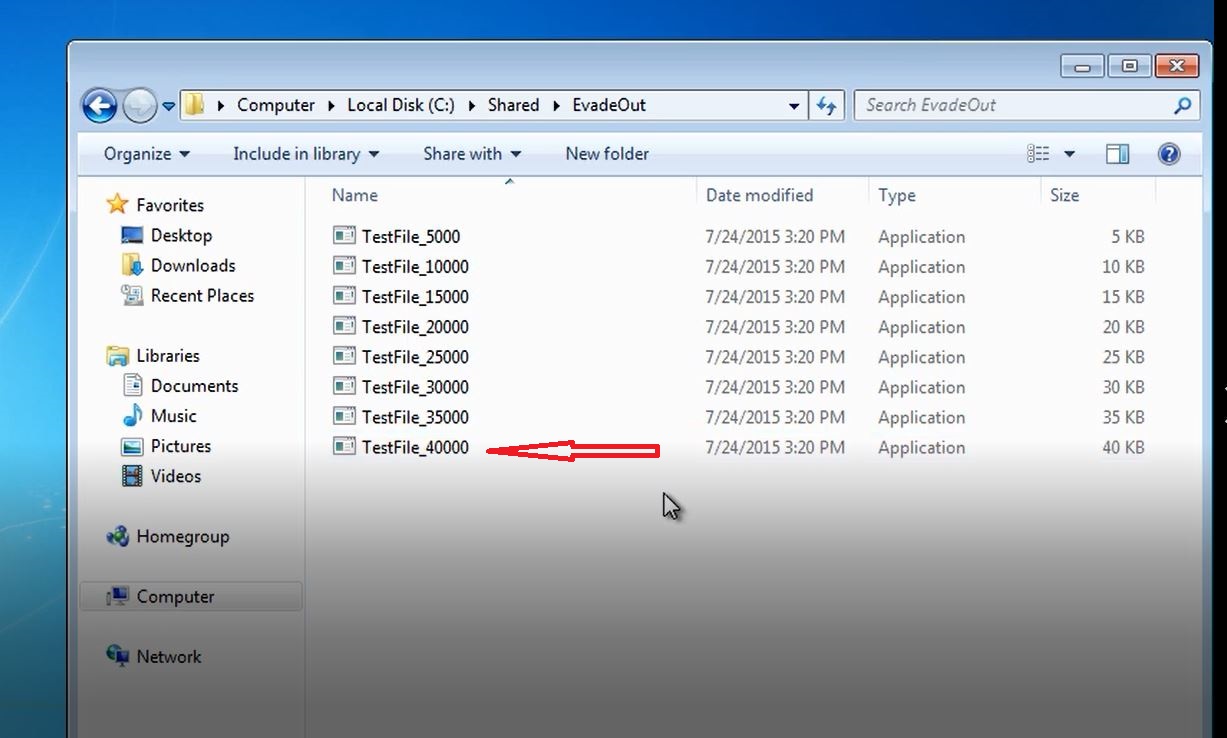Close the EvadeOut Explorer window
Image resolution: width=1227 pixels, height=738 pixels.
[1176, 66]
